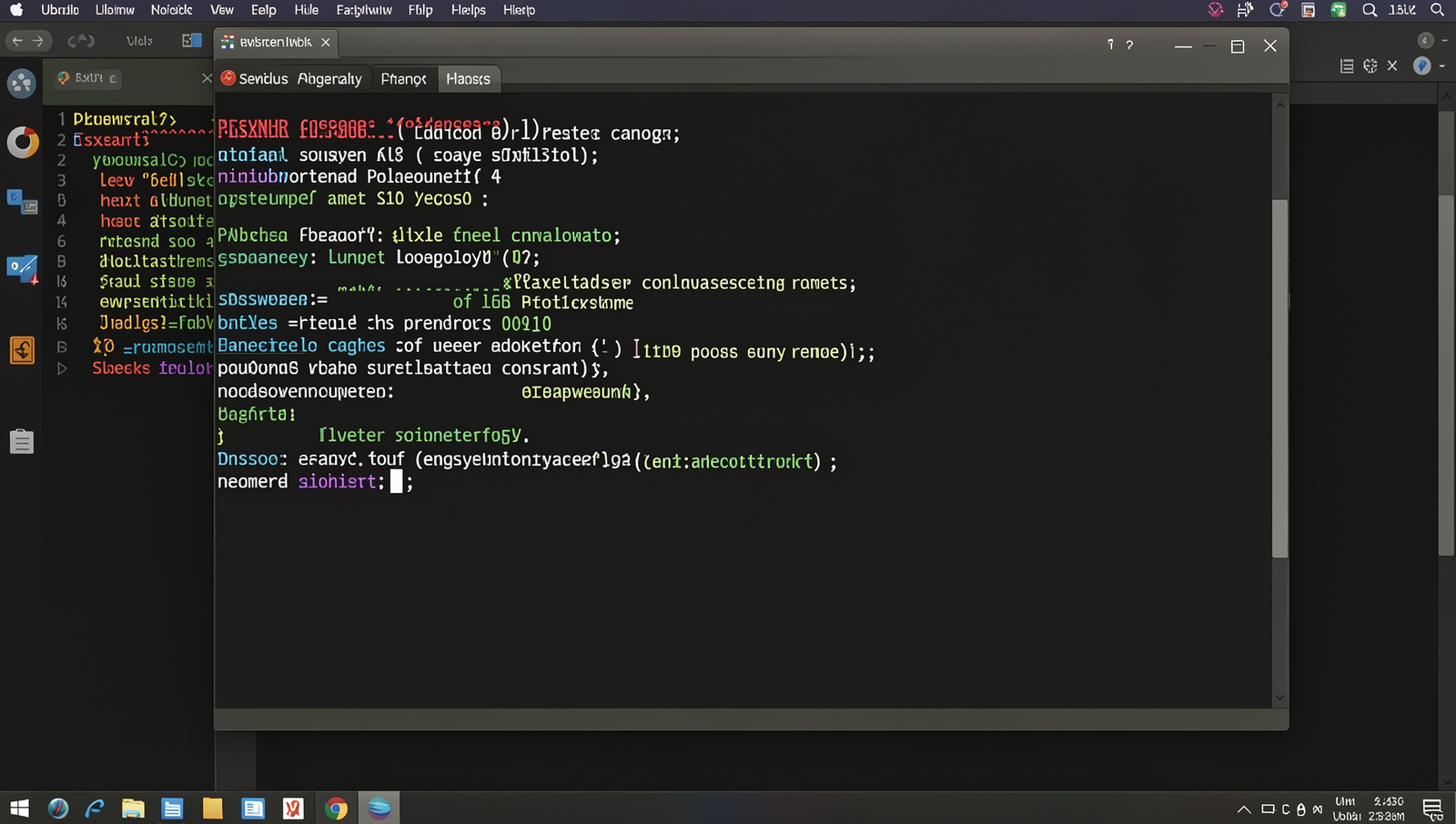This screenshot has width=1456, height=824.
Task: Close the ewbrcenlwbk tab
Action: [326, 42]
